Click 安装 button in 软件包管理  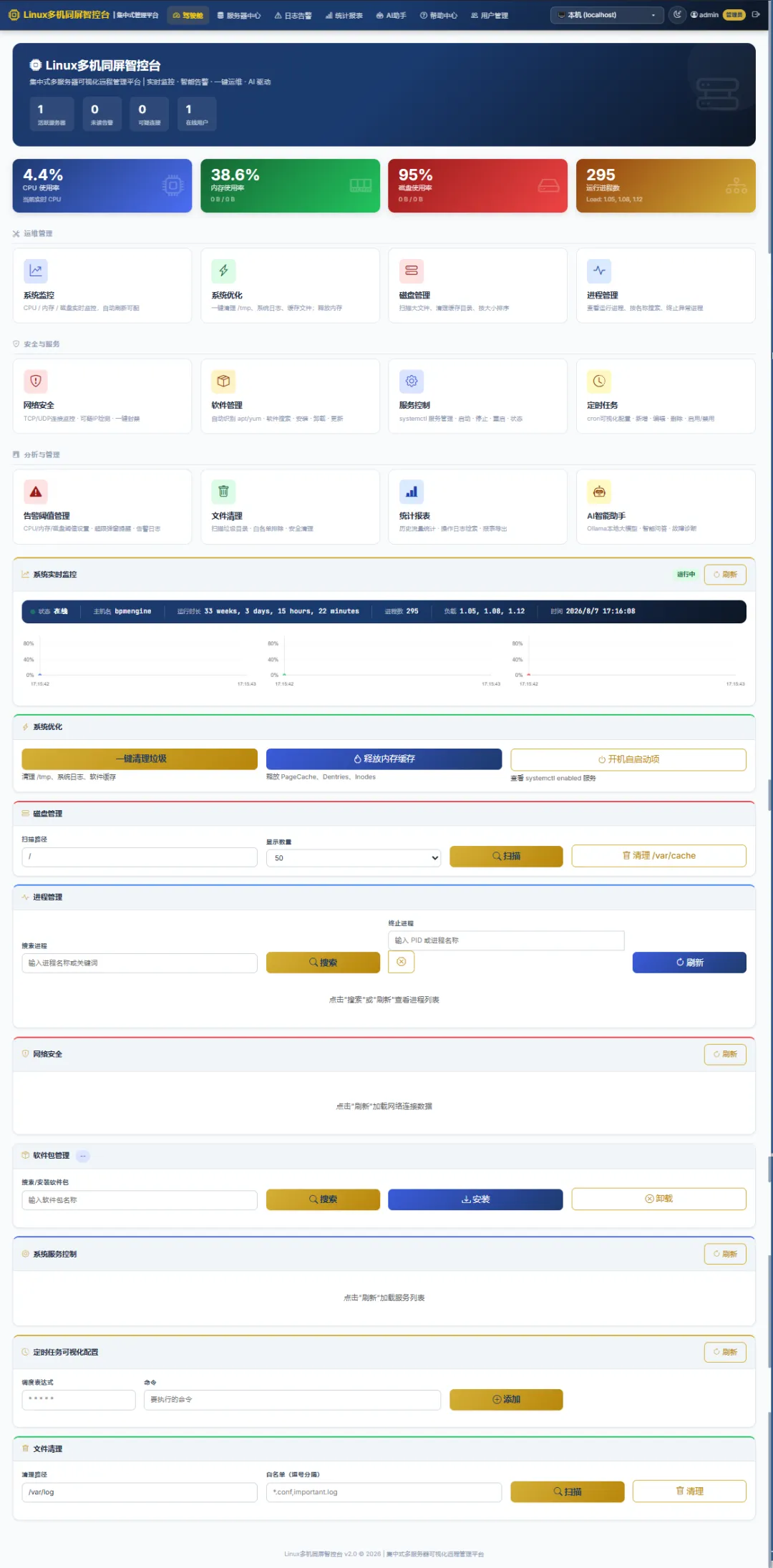coord(475,1199)
